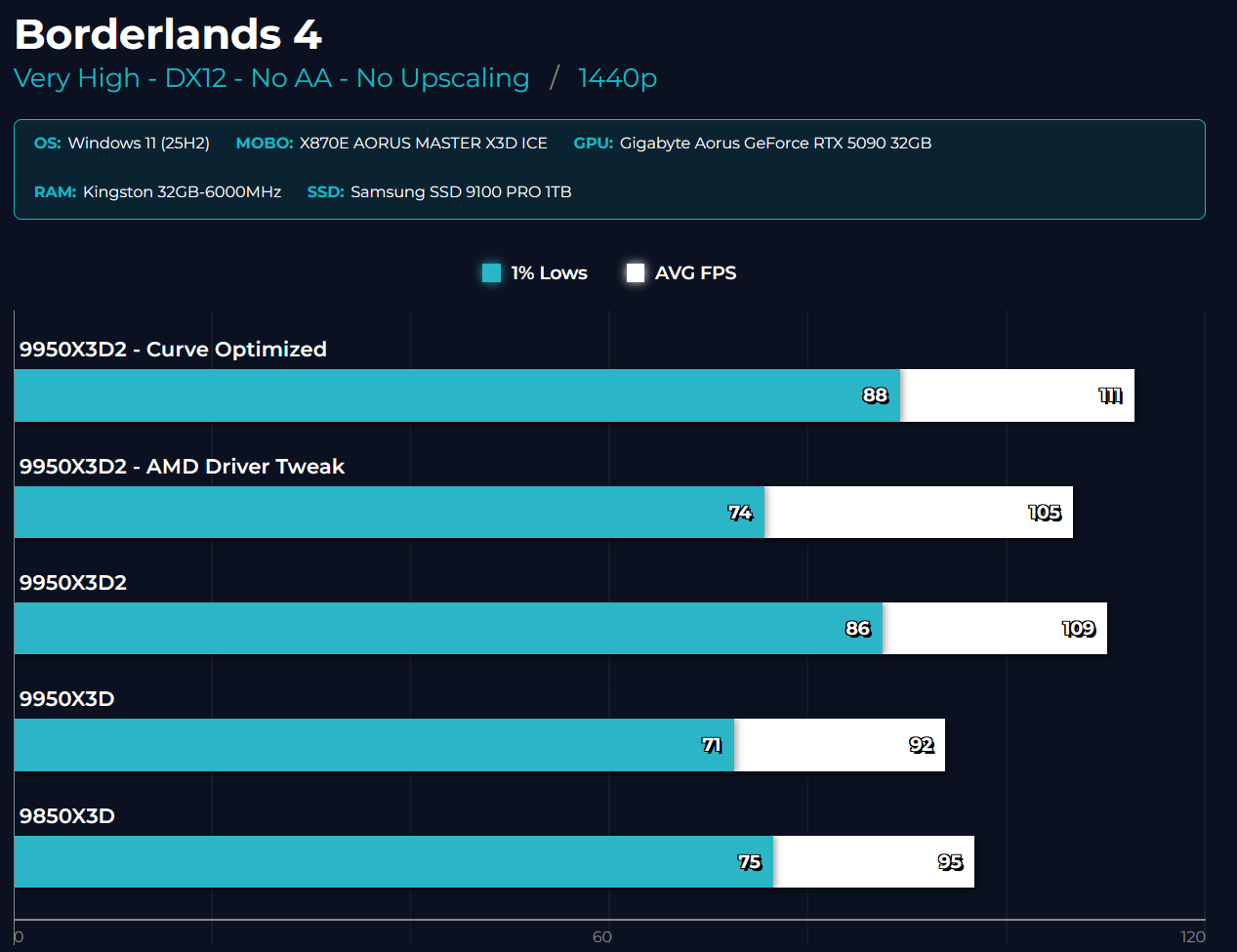Image resolution: width=1237 pixels, height=952 pixels.
Task: Click the GPU spec text in info box
Action: tap(775, 144)
